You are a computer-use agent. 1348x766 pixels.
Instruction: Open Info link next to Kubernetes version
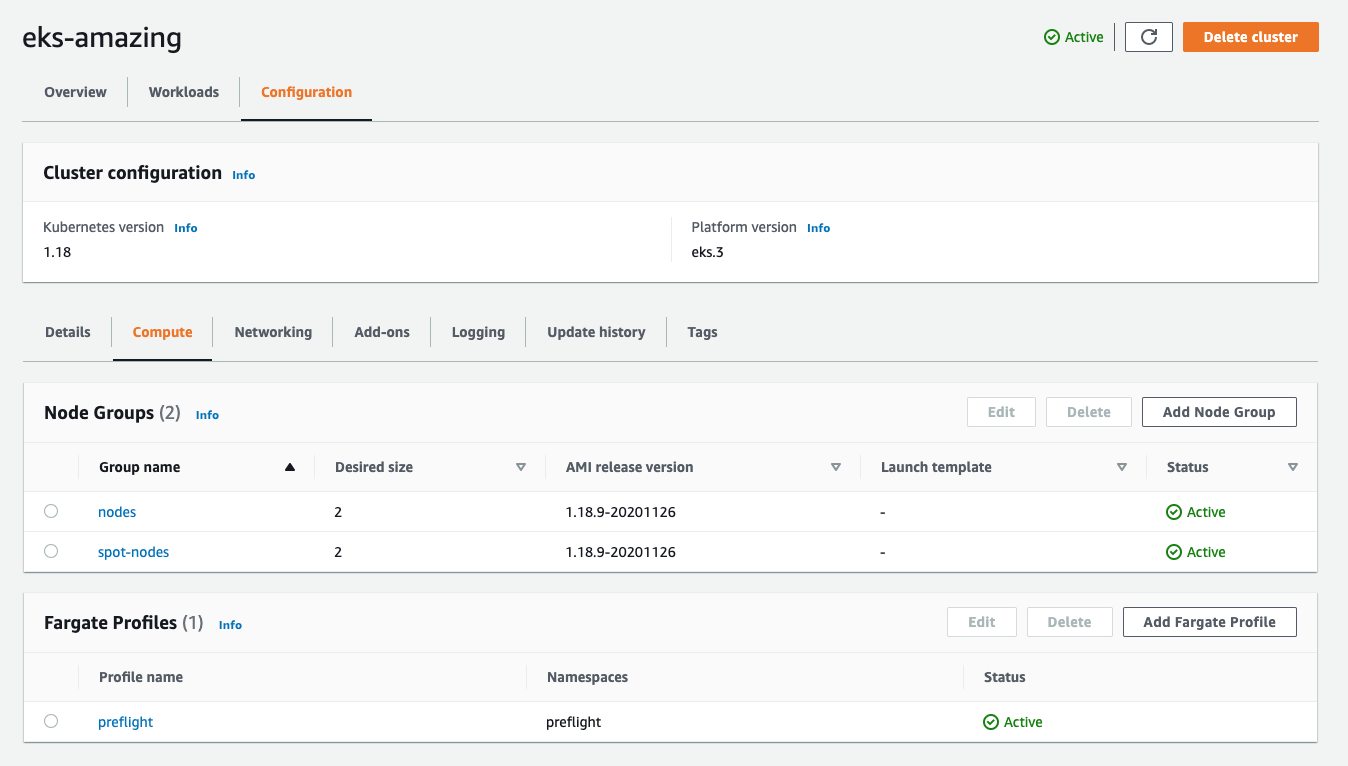(x=186, y=228)
